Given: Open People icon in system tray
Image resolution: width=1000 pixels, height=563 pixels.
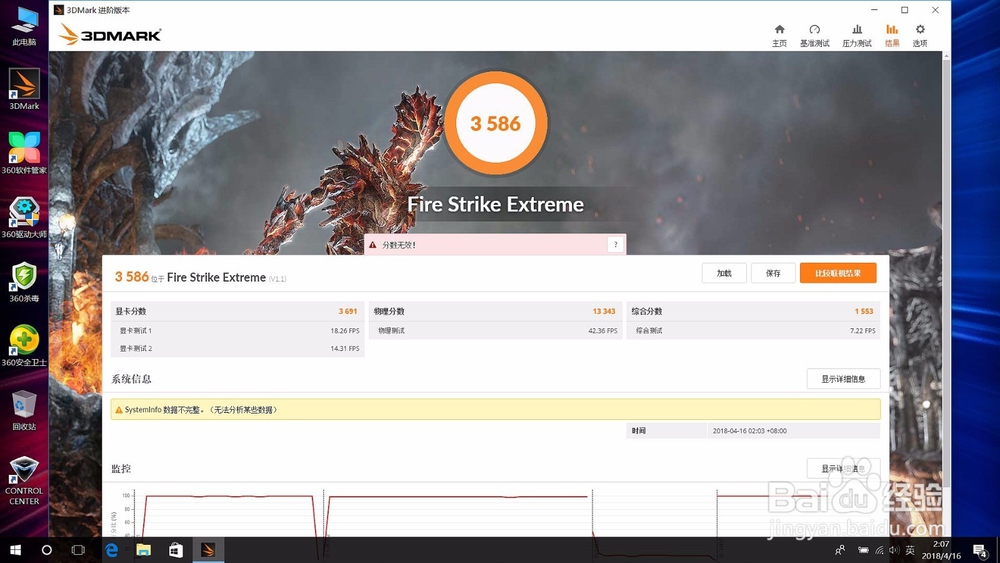Looking at the screenshot, I should click(x=841, y=550).
